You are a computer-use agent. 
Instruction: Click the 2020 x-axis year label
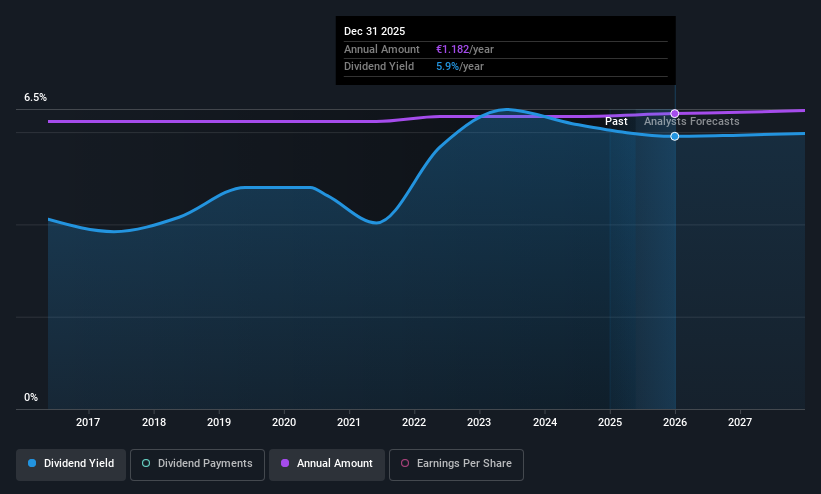click(284, 422)
